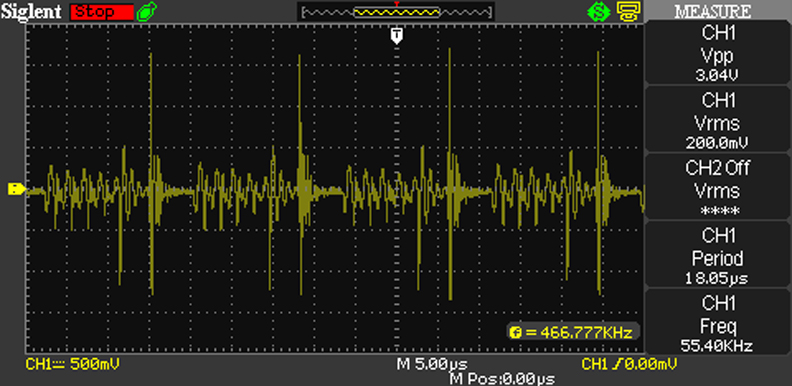Click the green S indicator icon
Screen dimensions: 792x386
point(599,12)
